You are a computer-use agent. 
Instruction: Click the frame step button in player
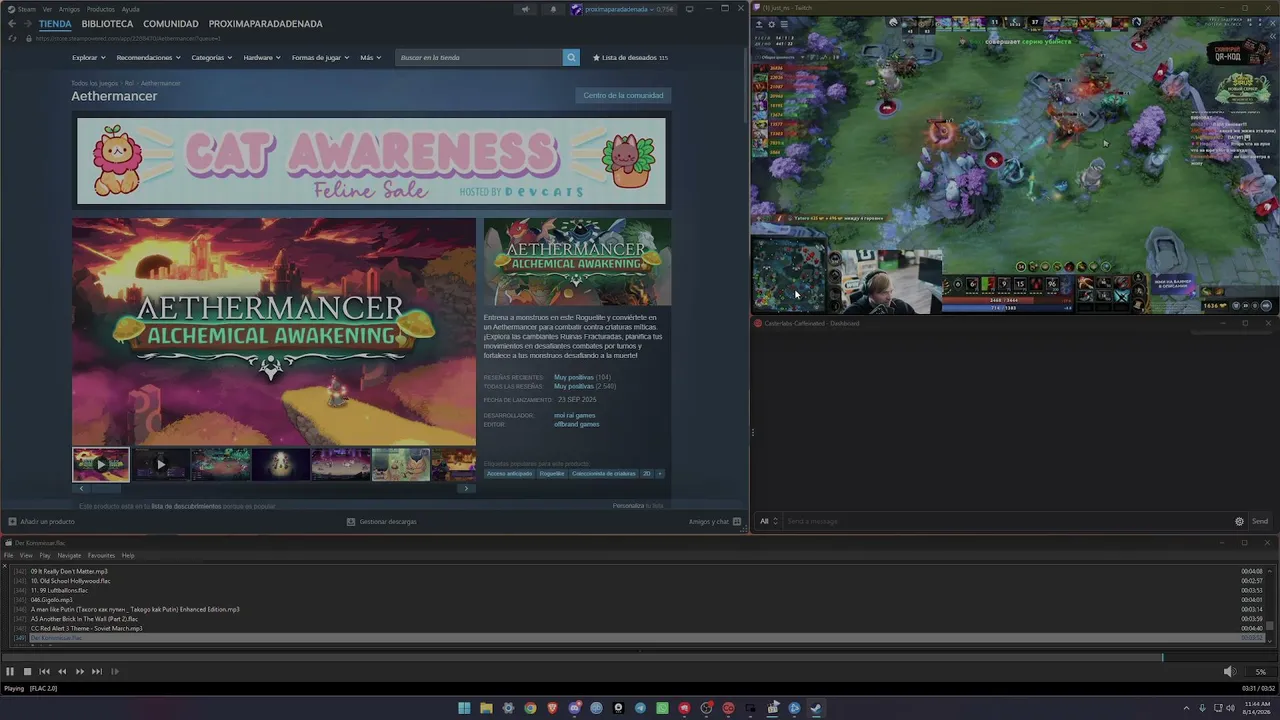[x=115, y=672]
